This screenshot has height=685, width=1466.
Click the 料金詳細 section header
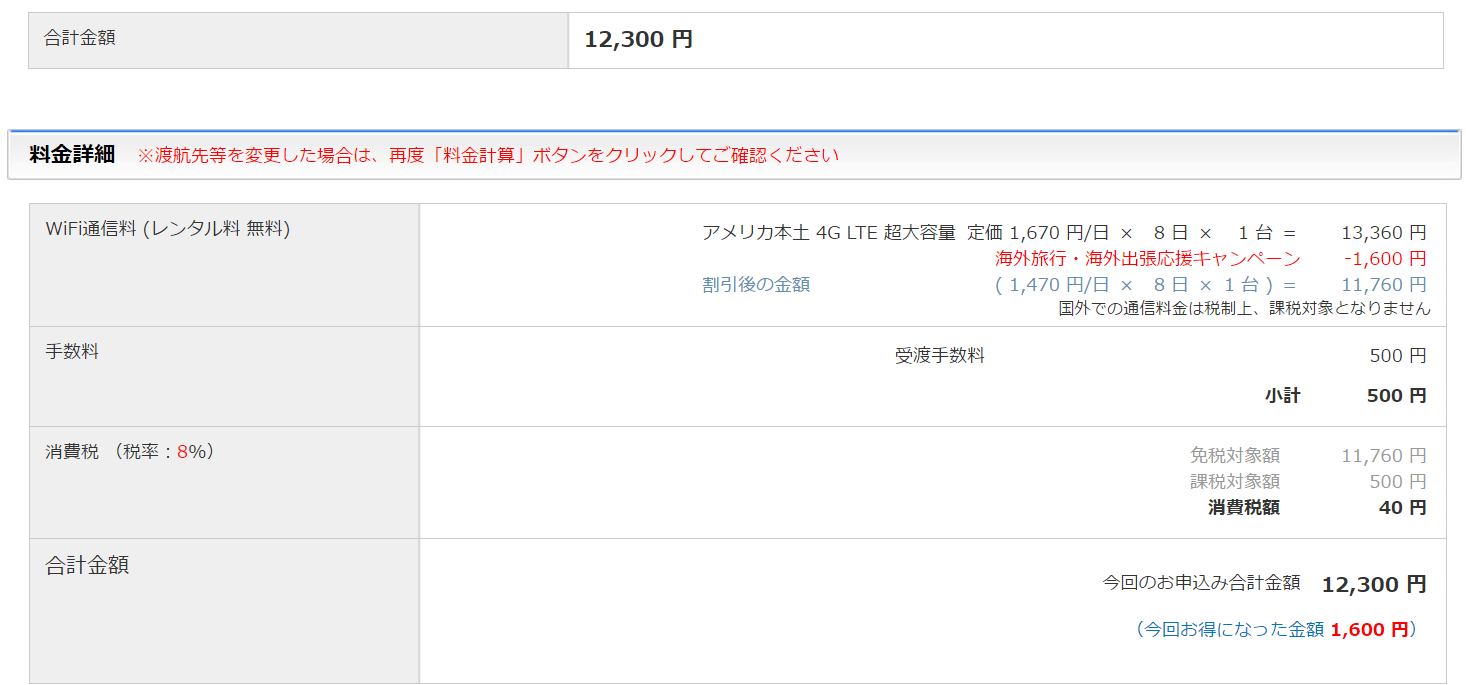point(72,155)
